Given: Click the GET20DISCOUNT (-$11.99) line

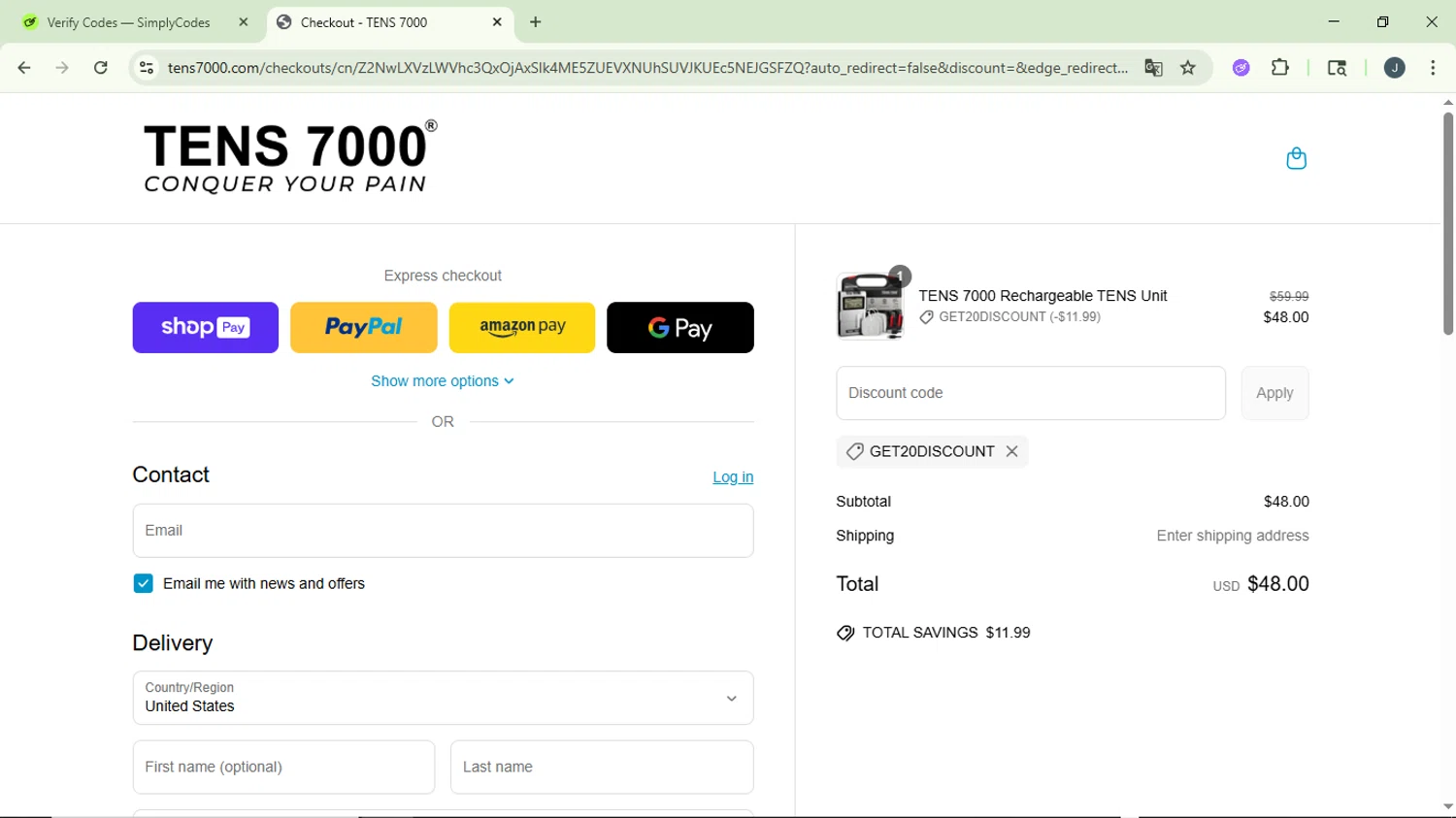Looking at the screenshot, I should click(1009, 317).
